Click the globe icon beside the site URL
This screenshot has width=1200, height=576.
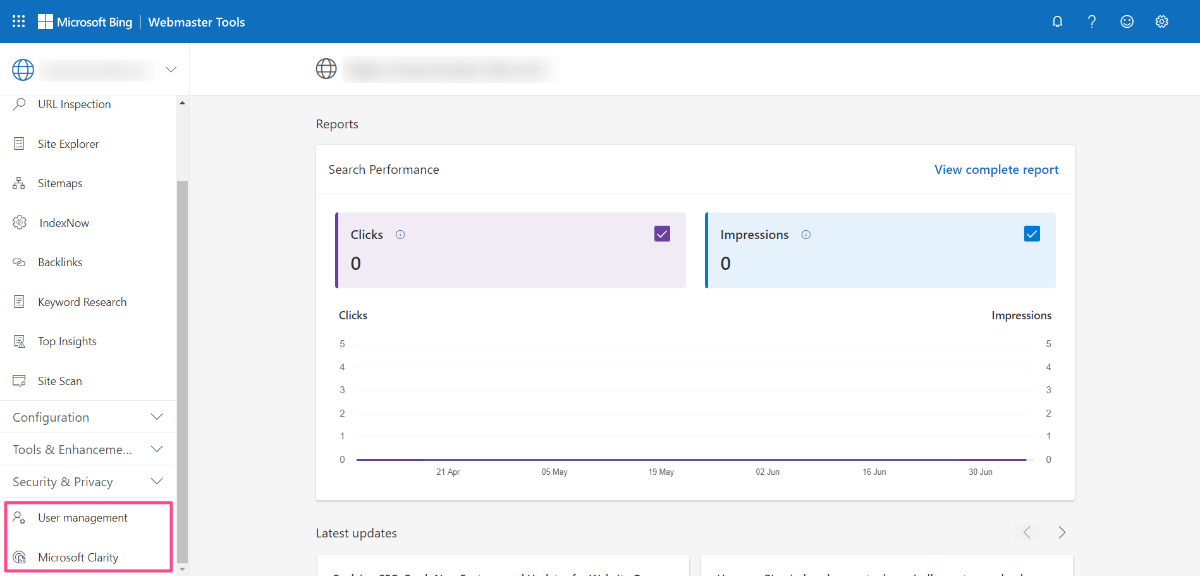pyautogui.click(x=326, y=69)
